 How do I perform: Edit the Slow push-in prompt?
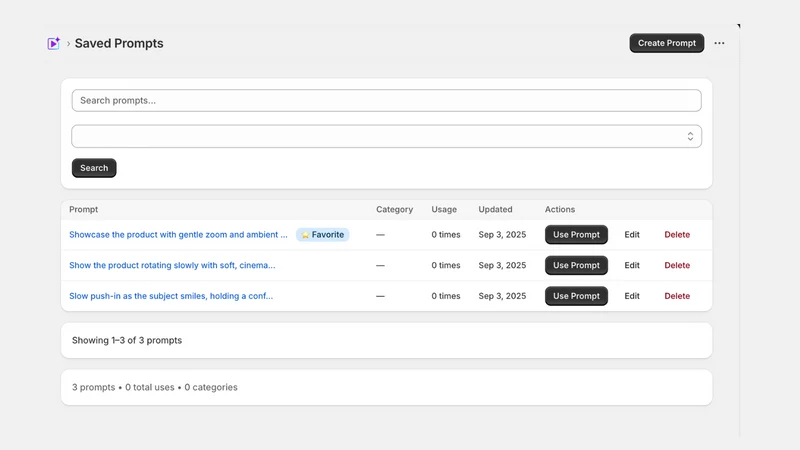tap(632, 296)
